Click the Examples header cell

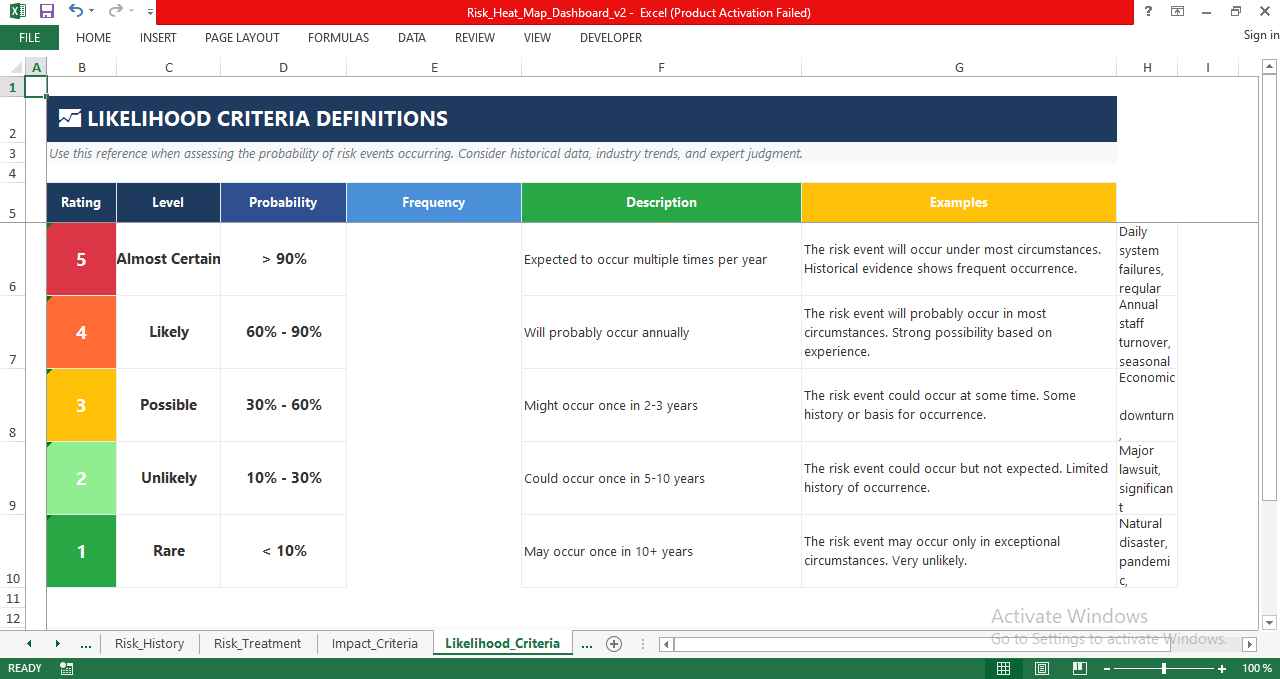(959, 202)
